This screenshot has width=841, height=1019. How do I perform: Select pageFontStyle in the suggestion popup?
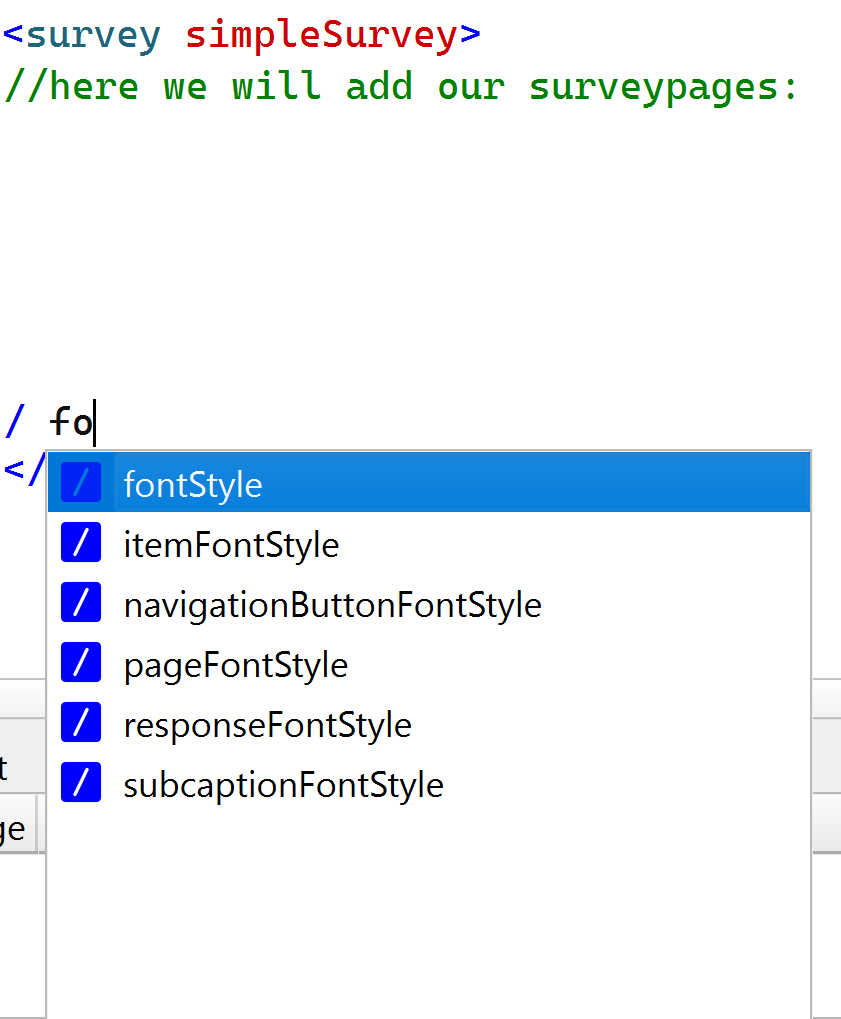[x=235, y=665]
